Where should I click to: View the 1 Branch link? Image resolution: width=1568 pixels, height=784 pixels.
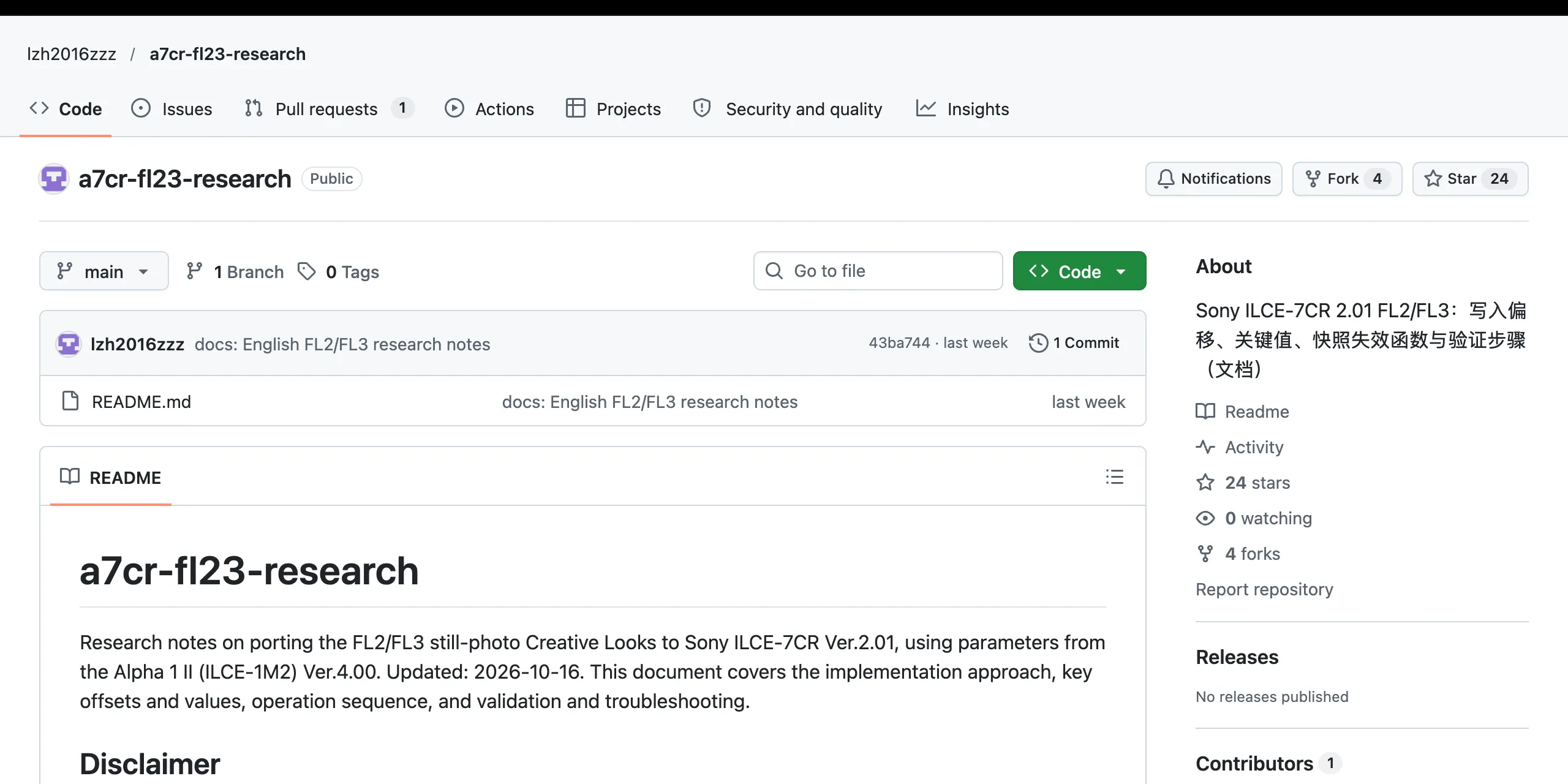(x=235, y=271)
